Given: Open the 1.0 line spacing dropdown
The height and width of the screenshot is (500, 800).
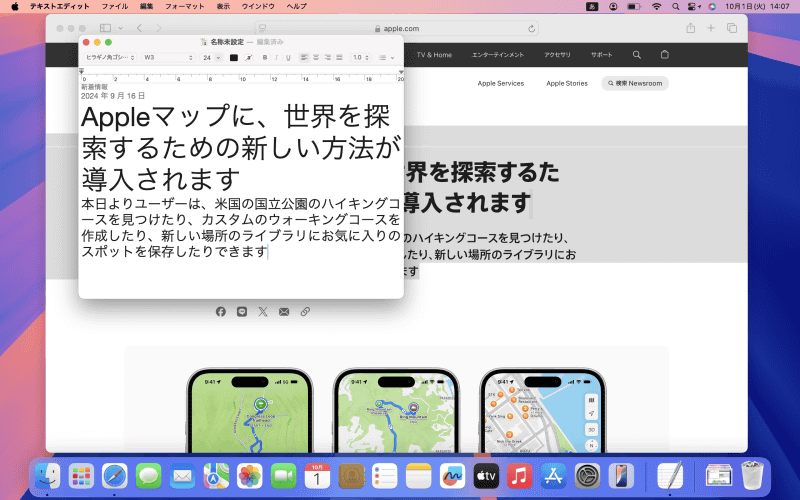Looking at the screenshot, I should (x=361, y=58).
